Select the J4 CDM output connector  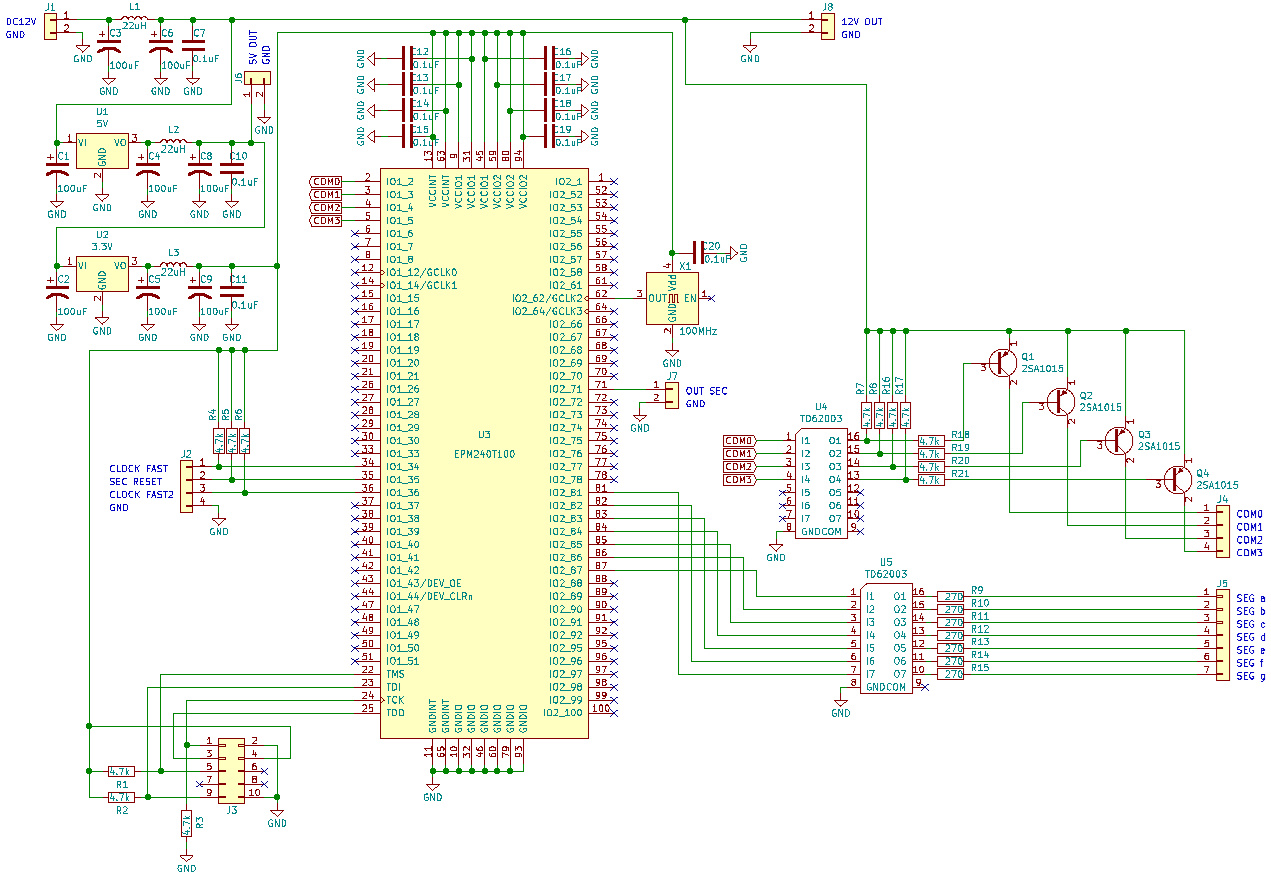tap(1222, 530)
